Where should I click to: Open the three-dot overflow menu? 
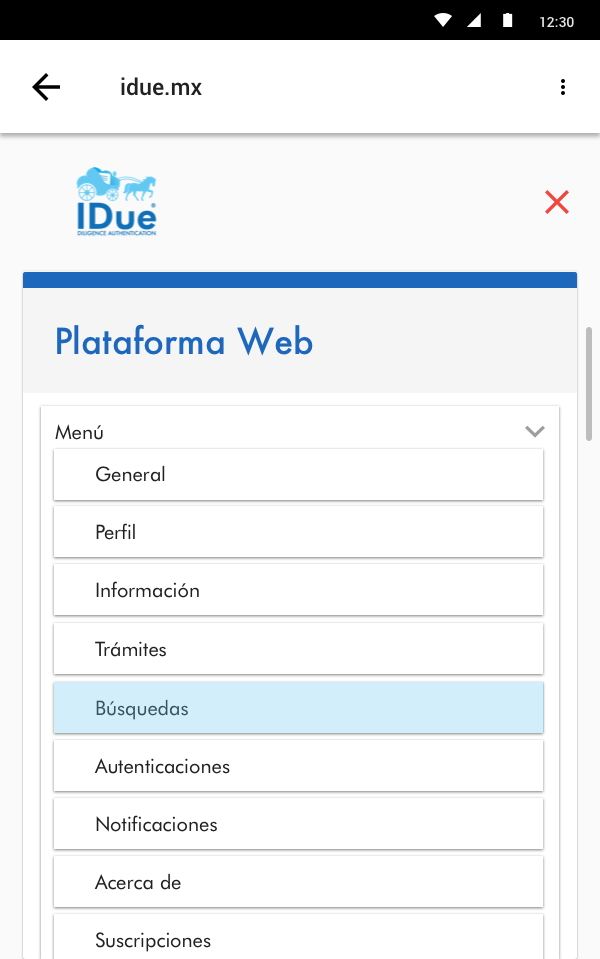(x=563, y=87)
